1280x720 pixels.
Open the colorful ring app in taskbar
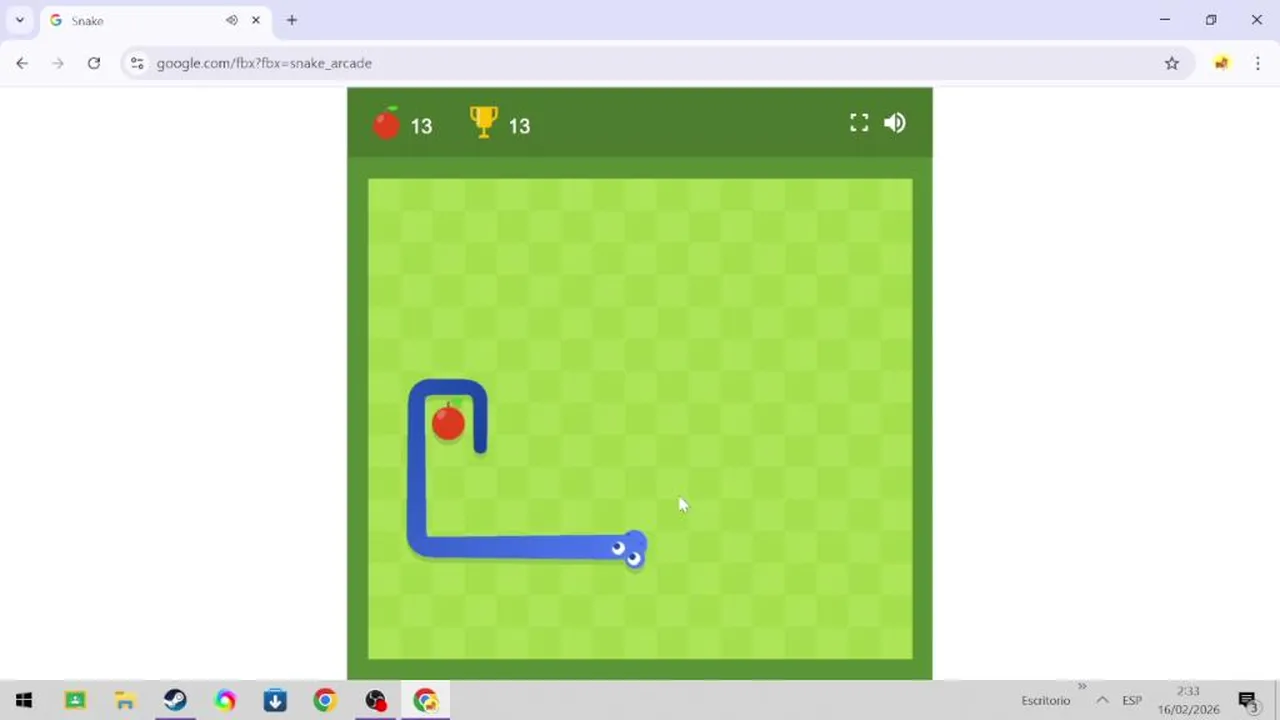tap(225, 700)
